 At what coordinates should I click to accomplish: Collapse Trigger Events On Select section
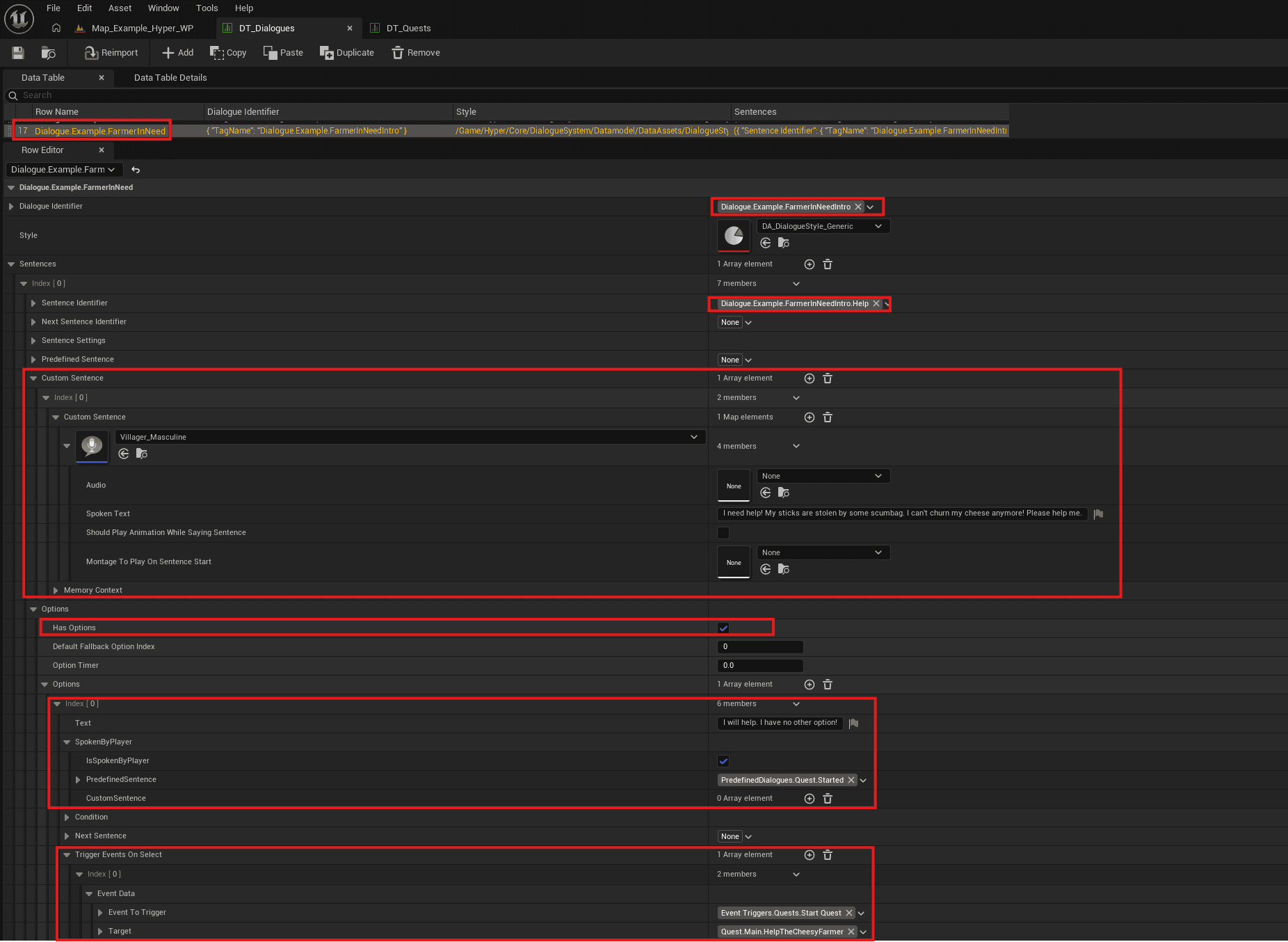[x=67, y=855]
